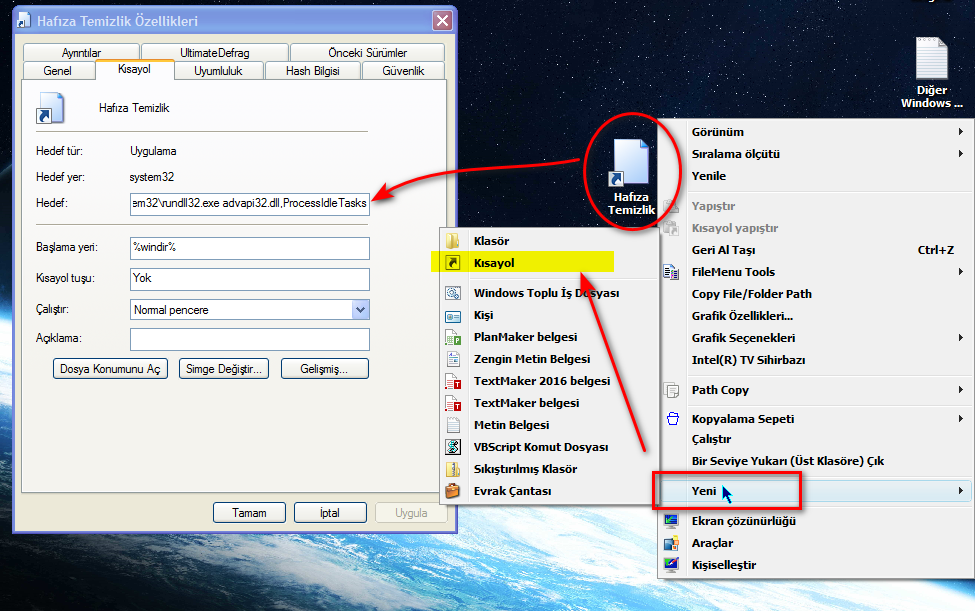Image resolution: width=975 pixels, height=611 pixels.
Task: Expand the FileMenu Tools submenu arrow
Action: click(x=961, y=272)
